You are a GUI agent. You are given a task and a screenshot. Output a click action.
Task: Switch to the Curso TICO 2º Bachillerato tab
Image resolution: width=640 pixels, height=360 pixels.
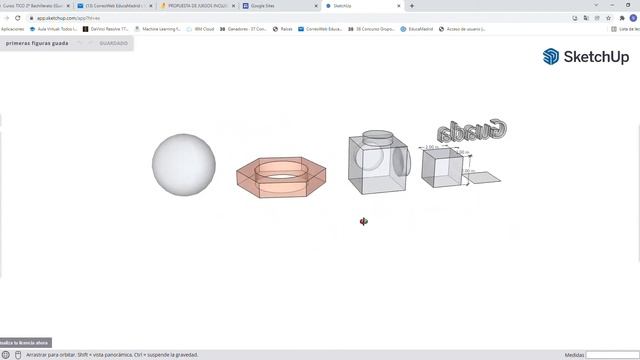tap(36, 6)
